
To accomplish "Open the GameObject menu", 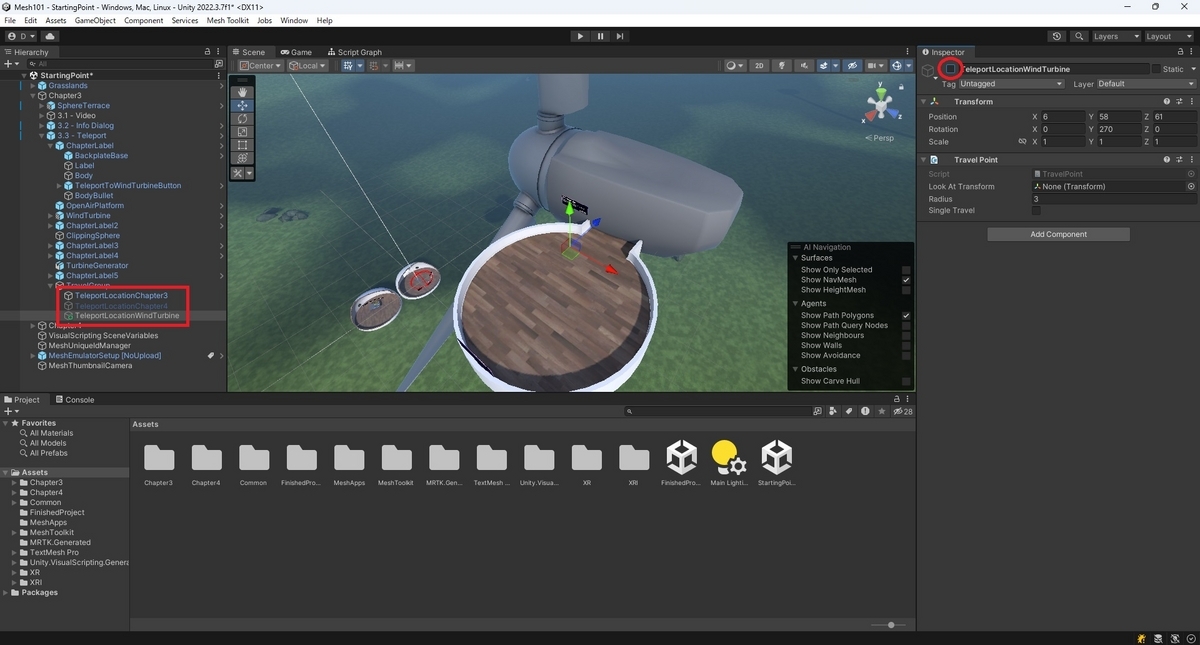I will (95, 20).
